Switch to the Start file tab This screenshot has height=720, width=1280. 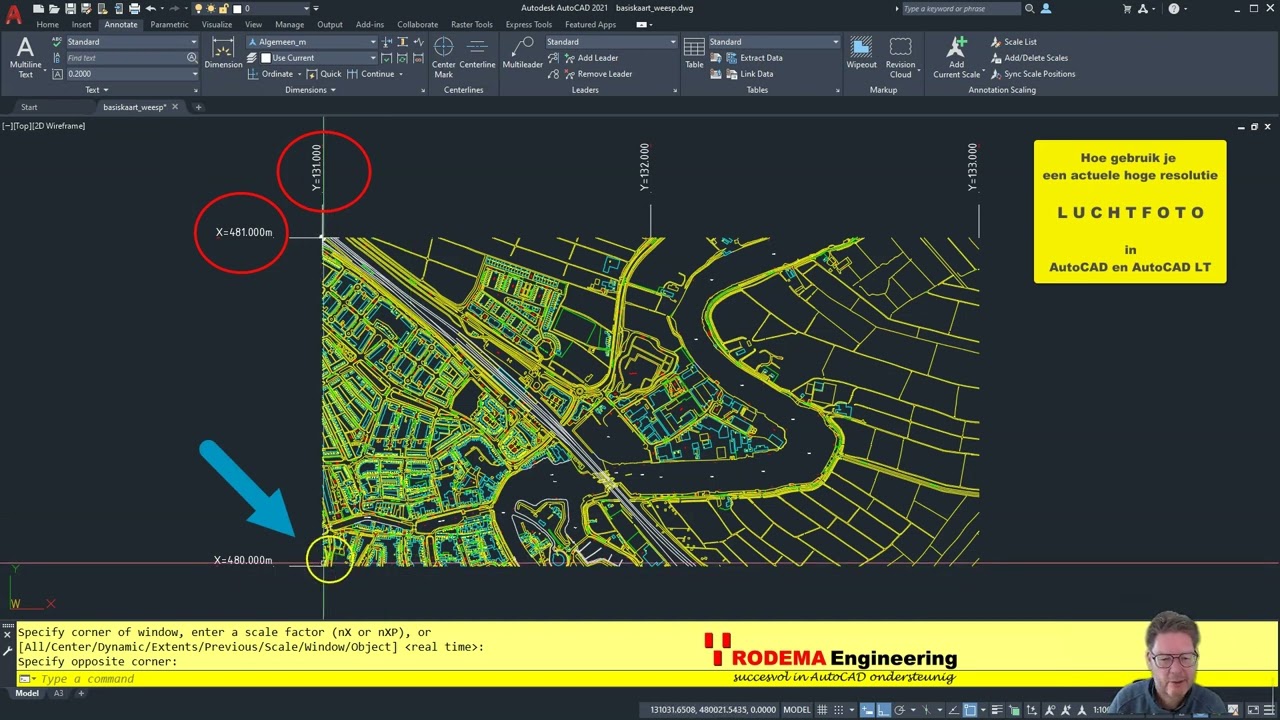point(29,107)
